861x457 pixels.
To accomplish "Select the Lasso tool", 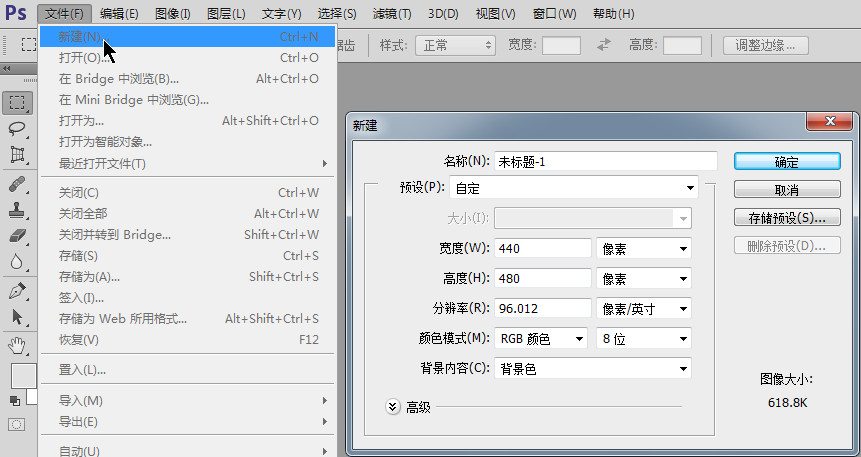I will point(17,129).
